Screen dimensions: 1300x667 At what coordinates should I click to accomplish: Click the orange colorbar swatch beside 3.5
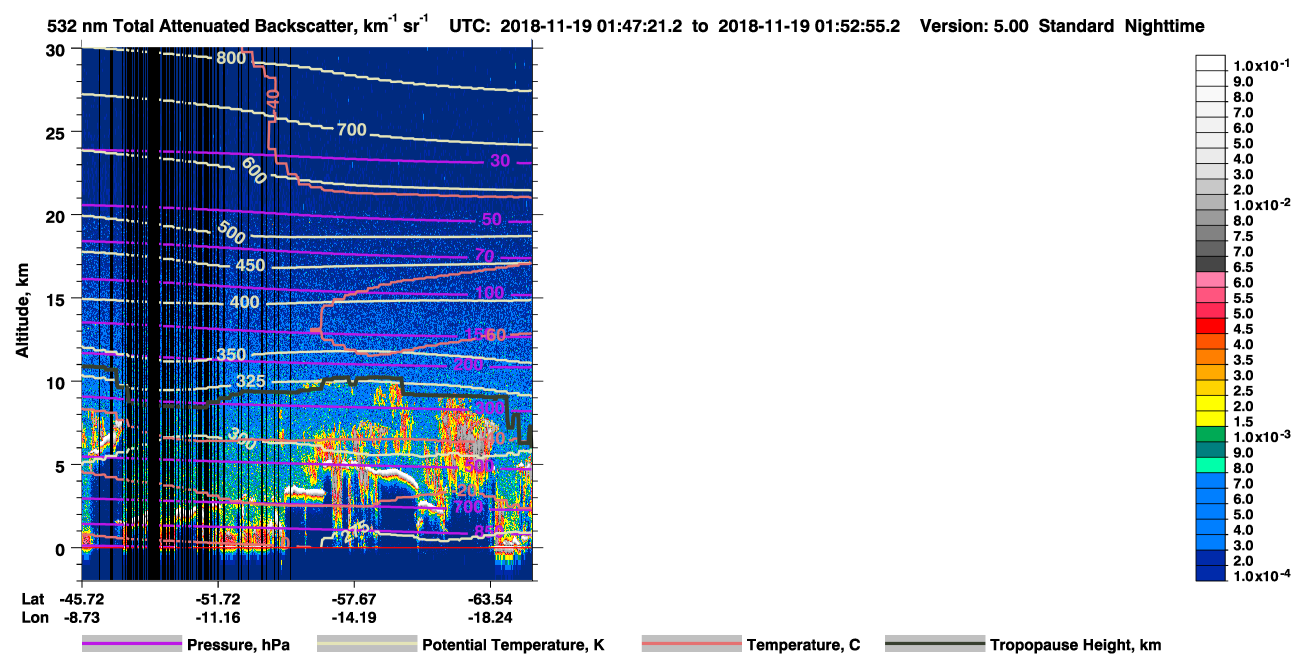pyautogui.click(x=1210, y=357)
